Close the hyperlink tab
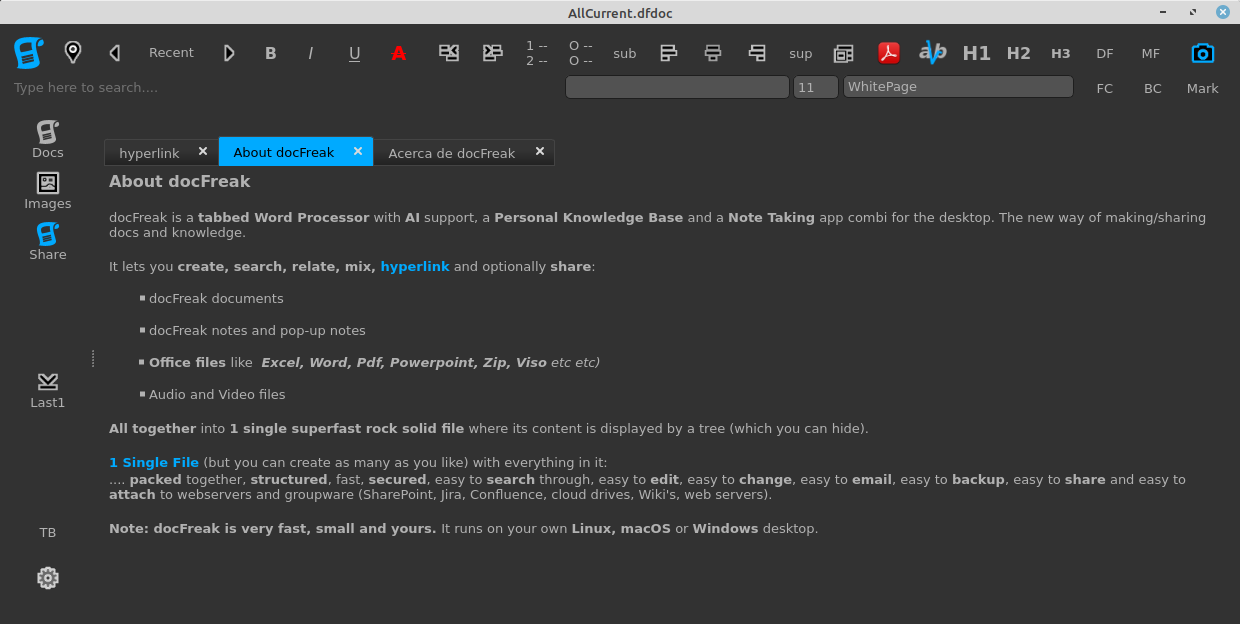 coord(203,151)
